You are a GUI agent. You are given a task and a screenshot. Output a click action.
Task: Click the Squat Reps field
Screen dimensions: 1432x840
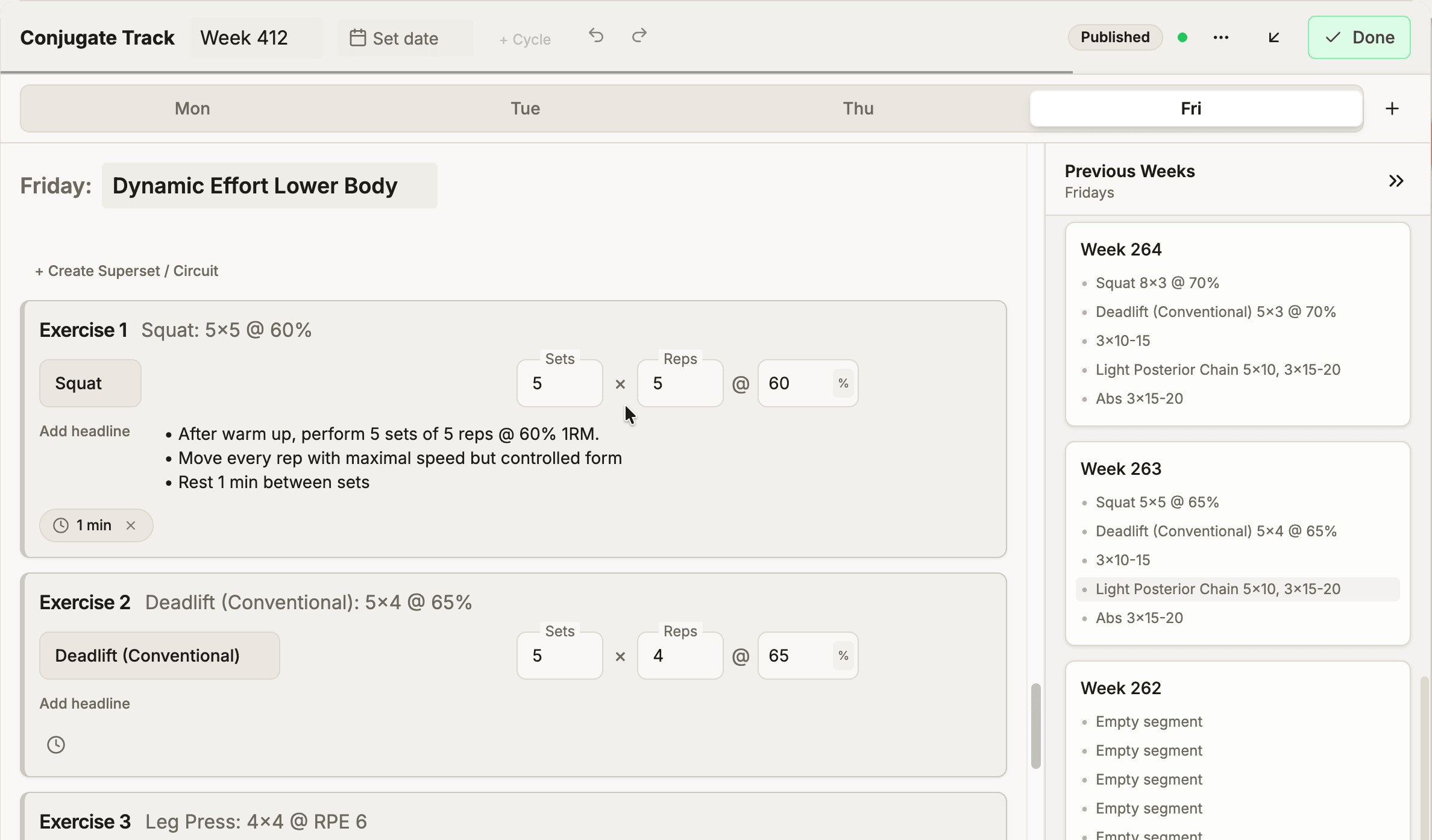(x=680, y=383)
